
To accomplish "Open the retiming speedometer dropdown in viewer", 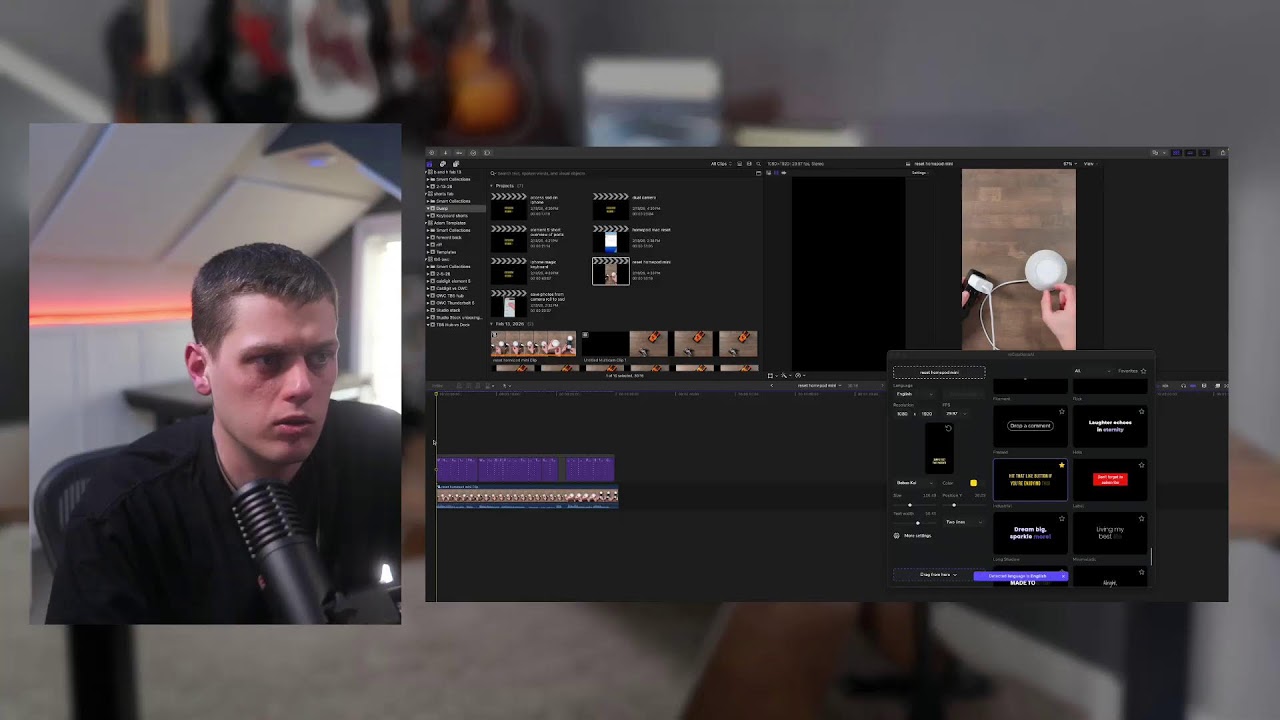I will (x=801, y=376).
